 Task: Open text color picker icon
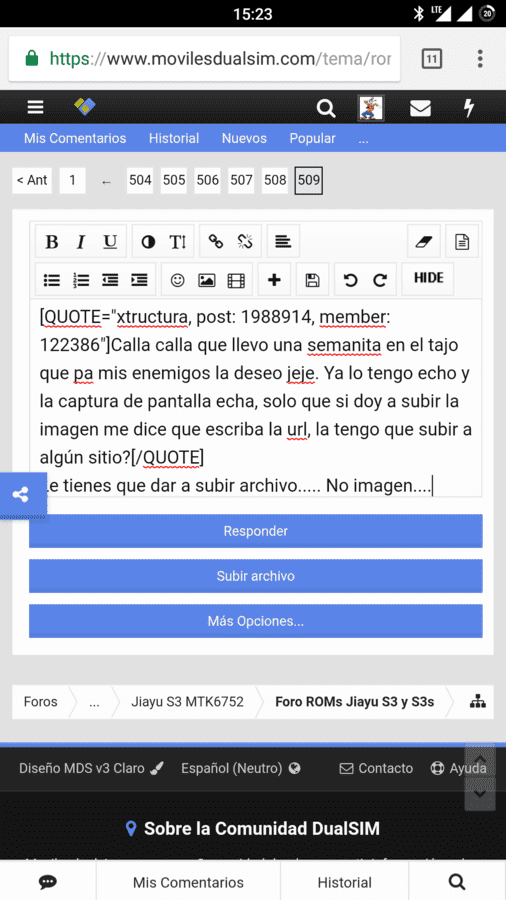148,242
